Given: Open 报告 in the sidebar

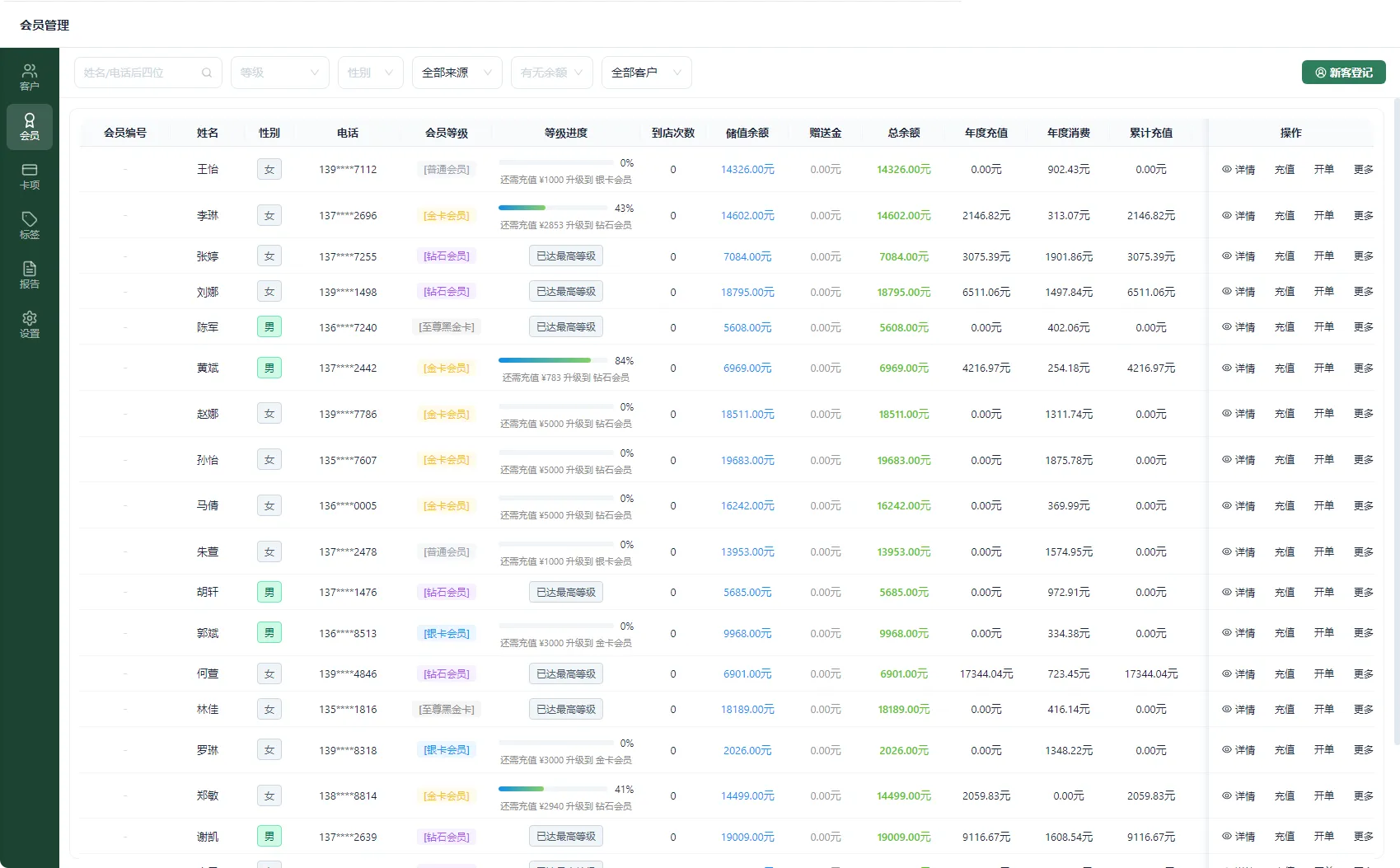Looking at the screenshot, I should (30, 274).
